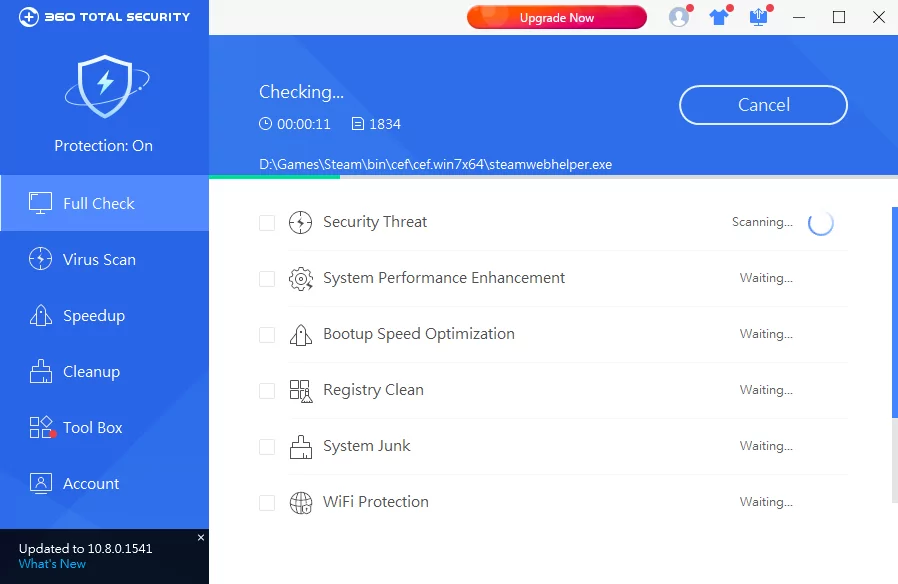Viewport: 898px width, 584px height.
Task: Click the Bootup Speed Optimization label
Action: point(419,334)
